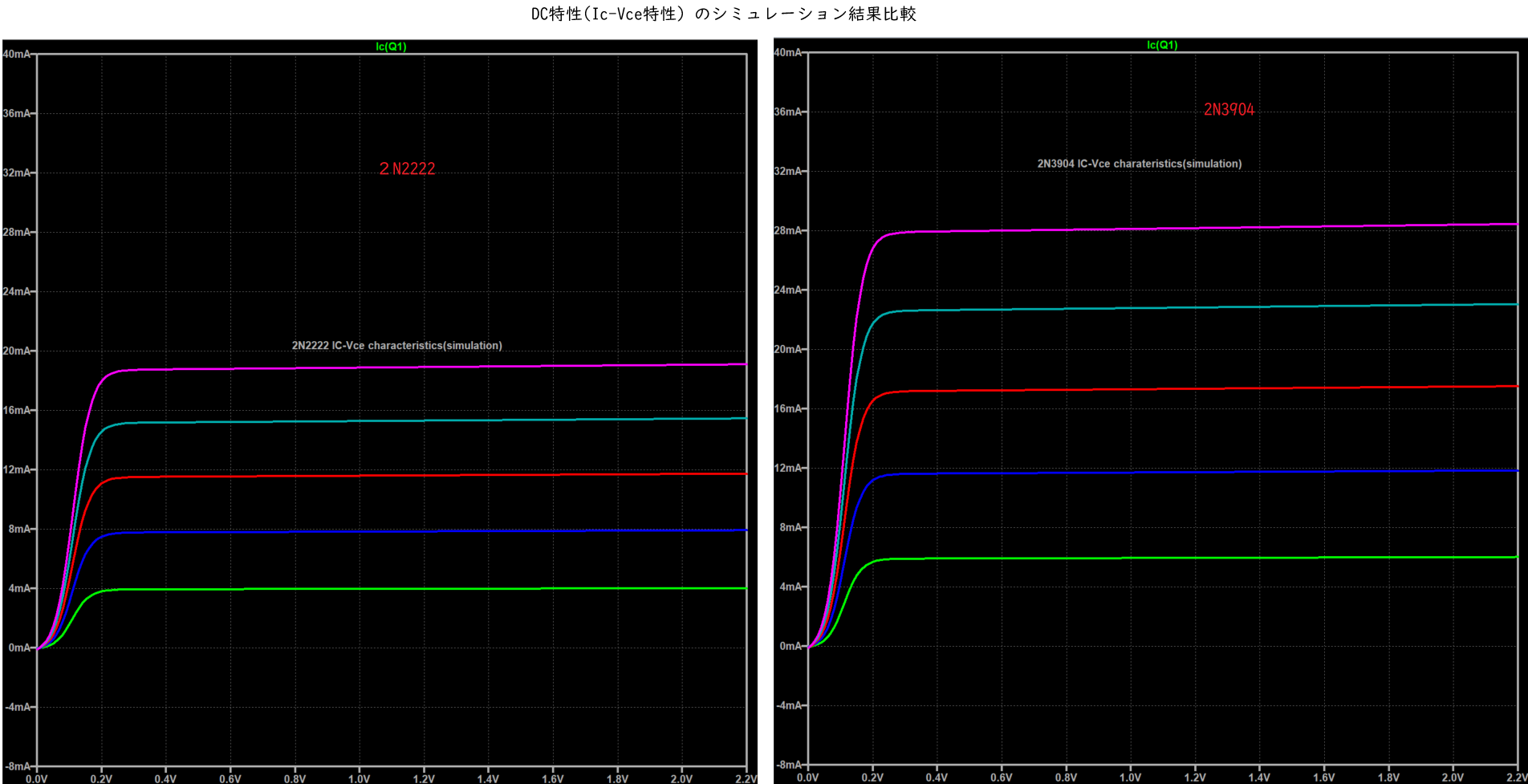The height and width of the screenshot is (784, 1528).
Task: Click 36mA axis label in 2N3904 plot
Action: (787, 112)
